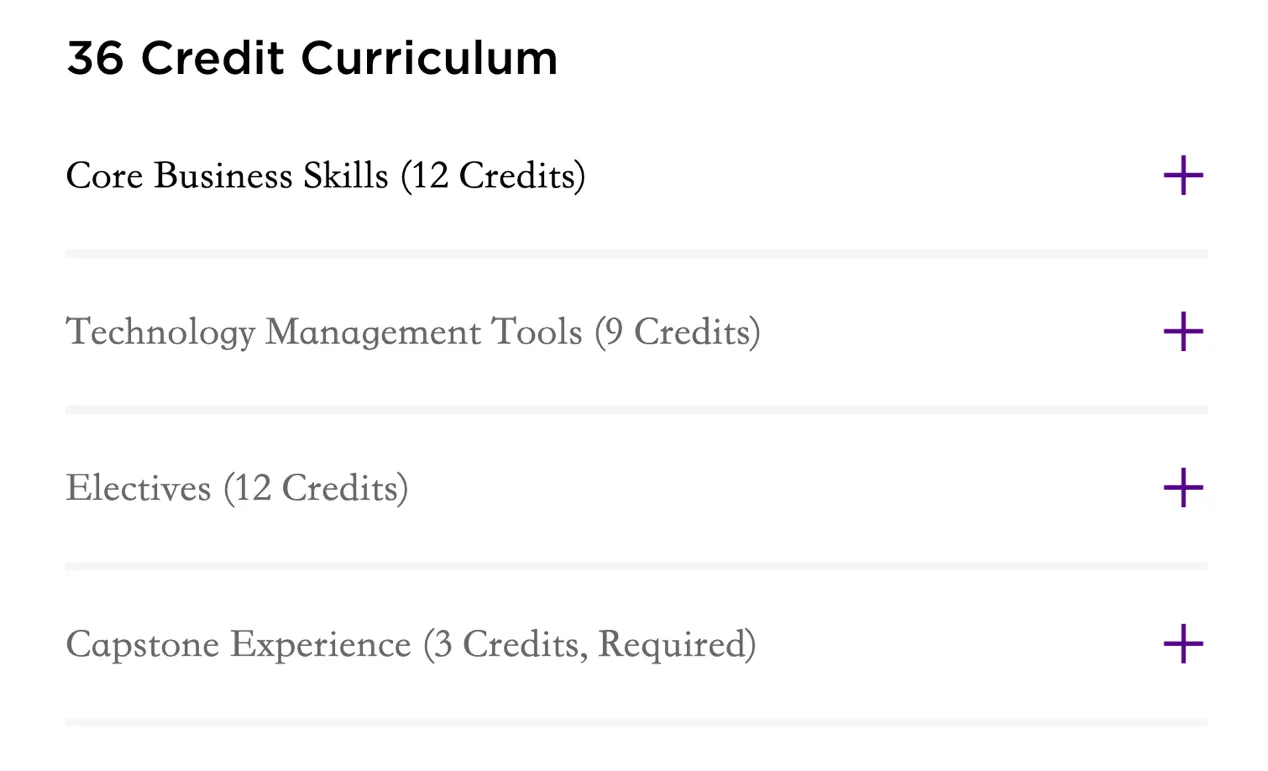This screenshot has width=1268, height=771.
Task: Click the divider line beneath Electives
Action: click(636, 566)
